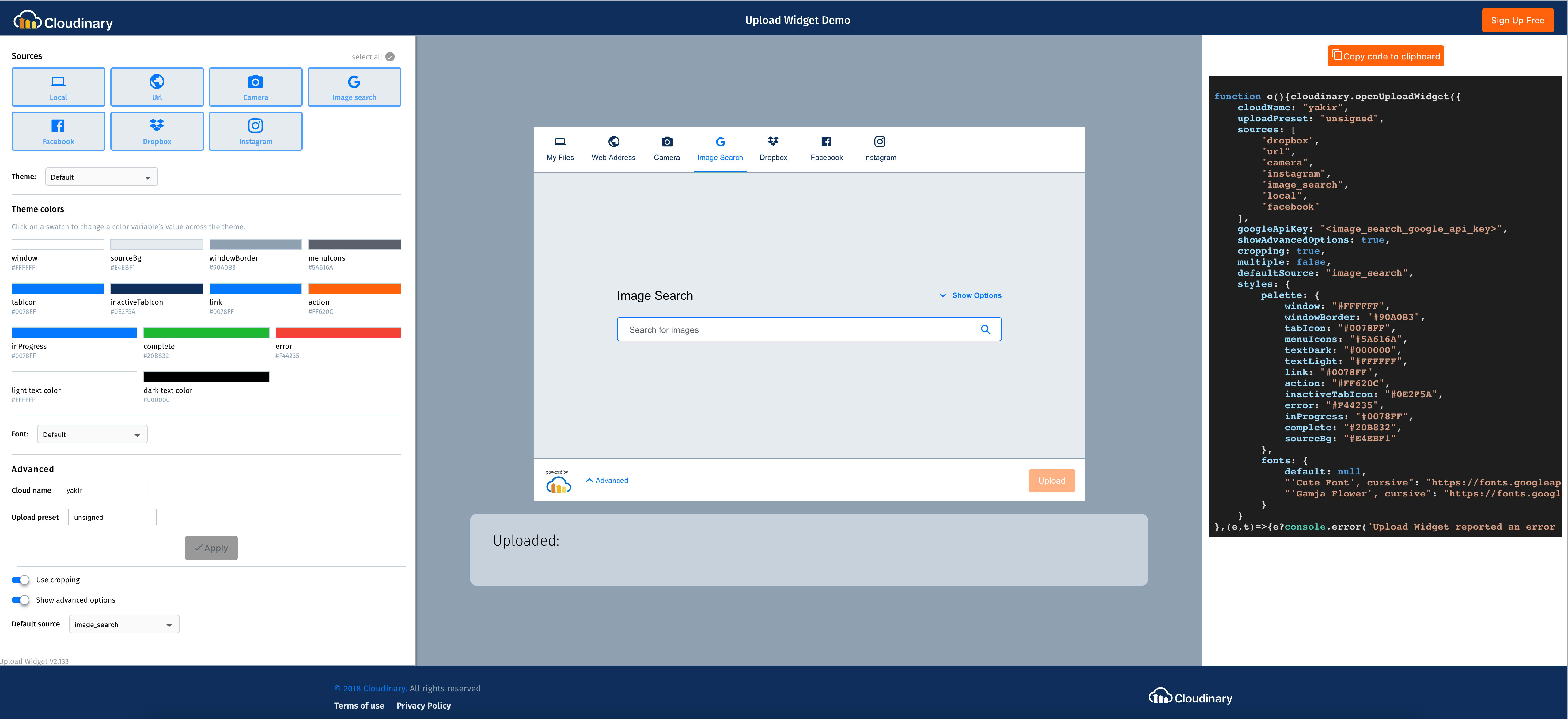This screenshot has width=1568, height=719.
Task: Open the Default source dropdown
Action: (x=124, y=624)
